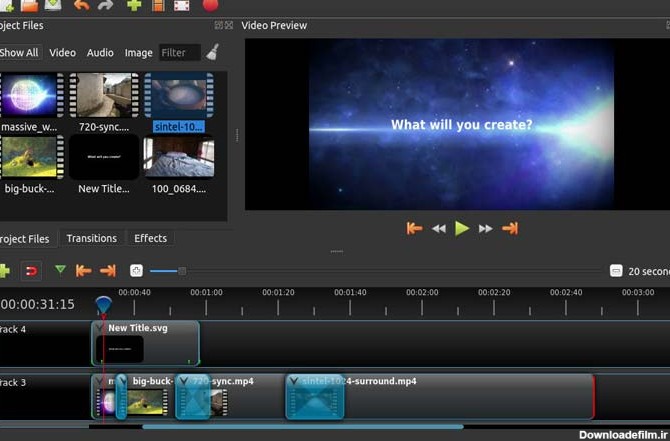Click the Fast Forward button under preview
Screen dimensions: 670x441
click(x=485, y=229)
